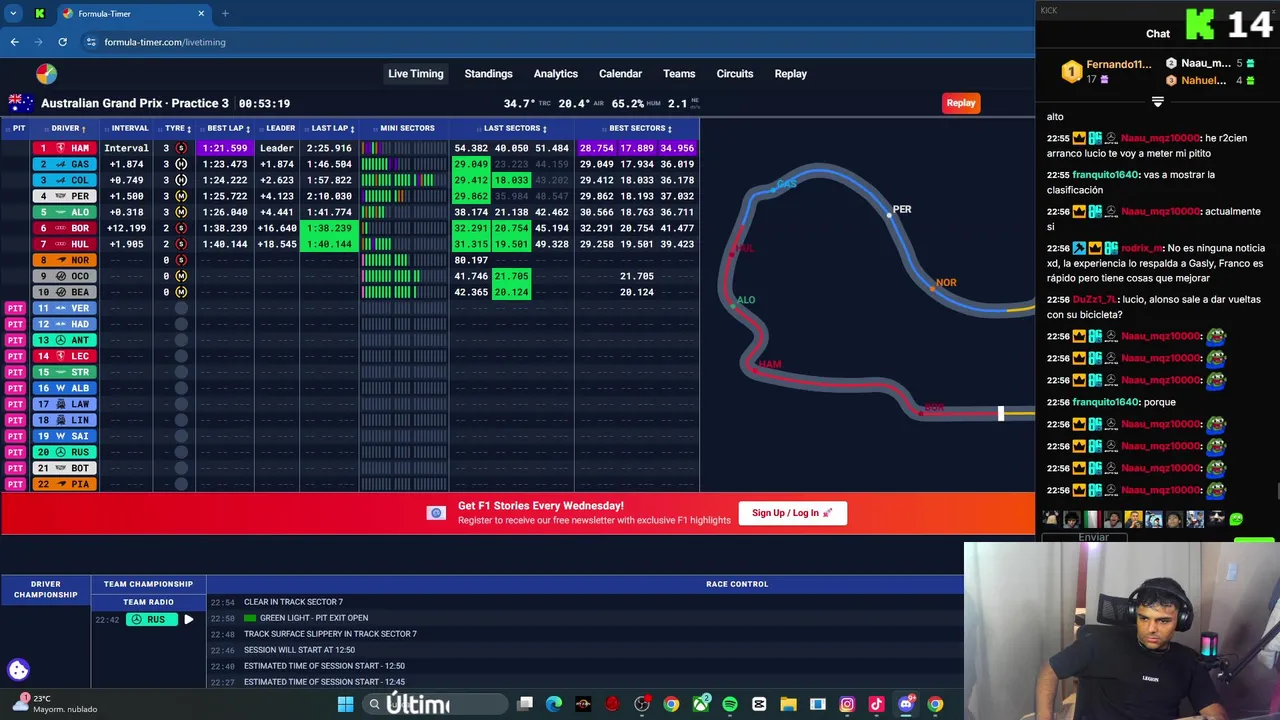Click GAS's hard tyre icon
The image size is (1280, 720).
181,164
